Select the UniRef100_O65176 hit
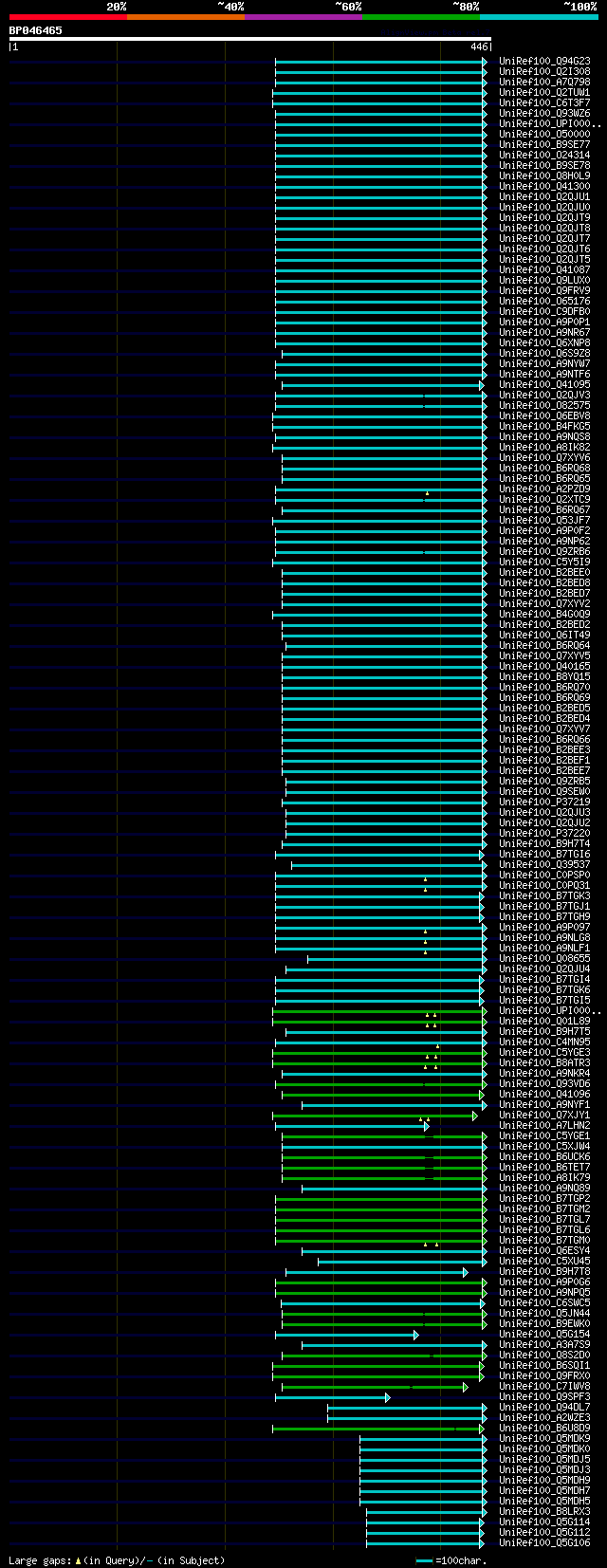607x1568 pixels. (544, 301)
